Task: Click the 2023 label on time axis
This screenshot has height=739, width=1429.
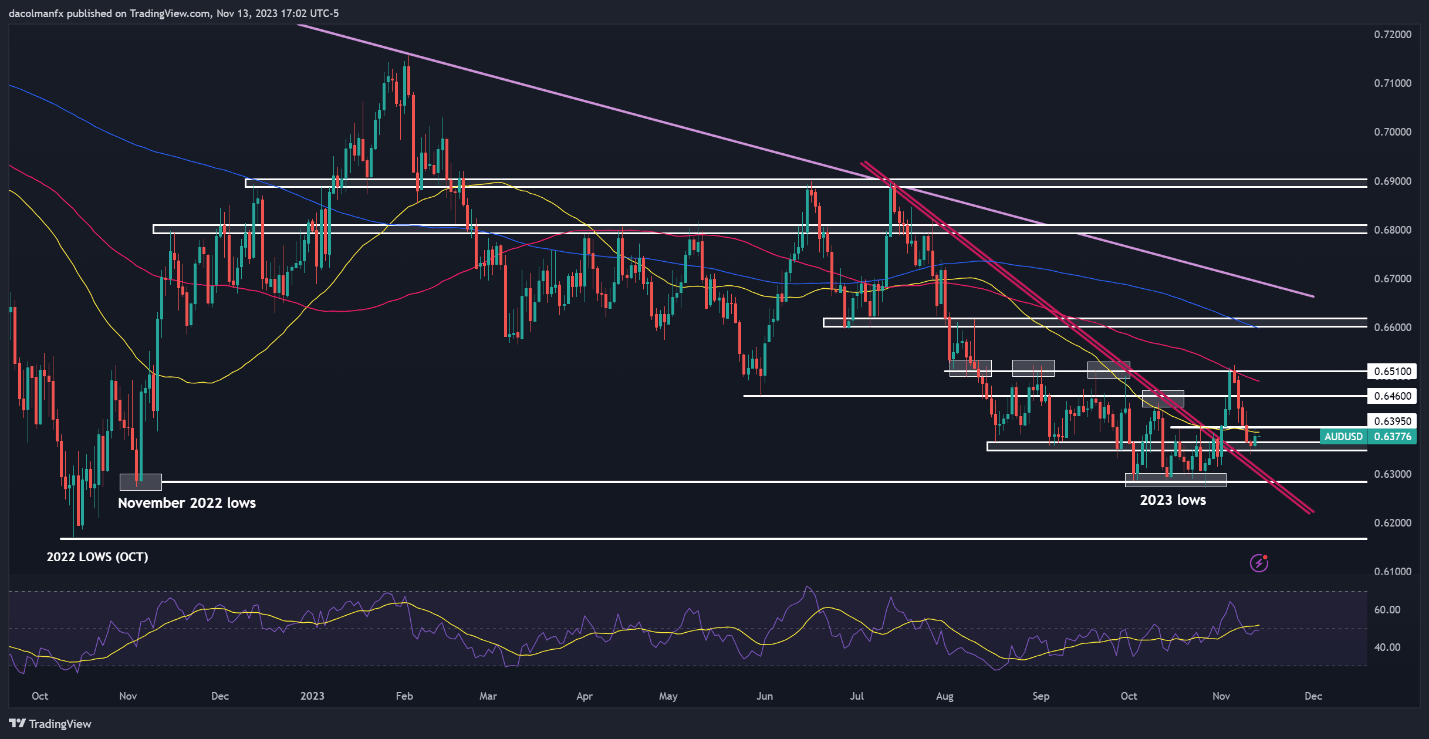Action: [313, 696]
